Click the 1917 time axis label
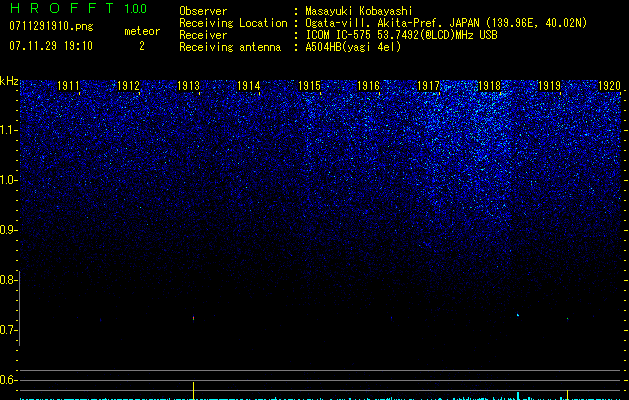The width and height of the screenshot is (629, 400). (x=429, y=86)
